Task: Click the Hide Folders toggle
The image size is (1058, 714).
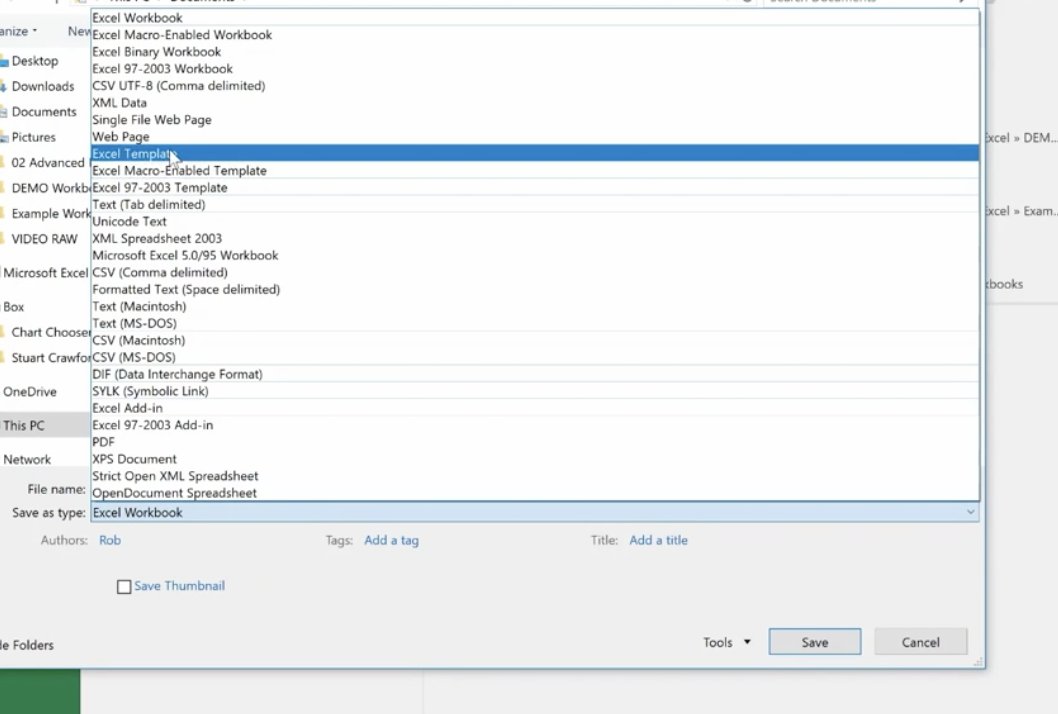Action: click(27, 645)
